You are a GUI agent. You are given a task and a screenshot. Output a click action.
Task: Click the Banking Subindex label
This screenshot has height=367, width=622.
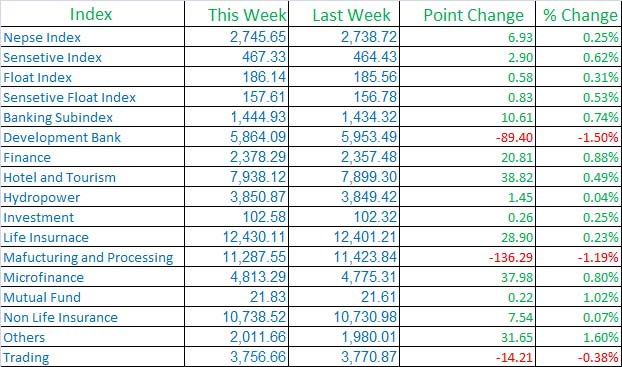58,117
